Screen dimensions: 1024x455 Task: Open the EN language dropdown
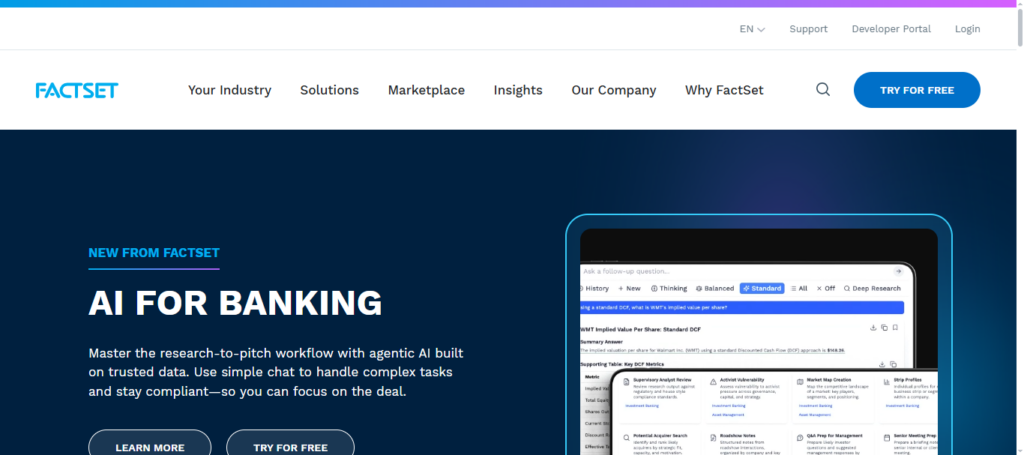pyautogui.click(x=752, y=29)
